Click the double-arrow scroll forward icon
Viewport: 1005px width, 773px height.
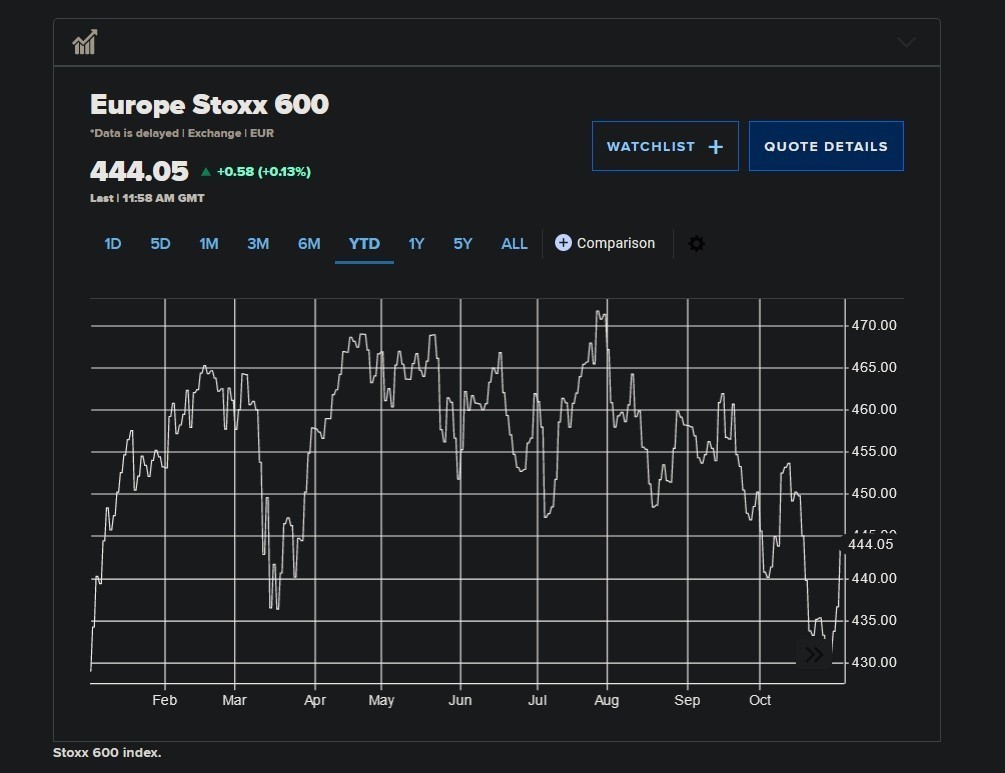(x=814, y=655)
